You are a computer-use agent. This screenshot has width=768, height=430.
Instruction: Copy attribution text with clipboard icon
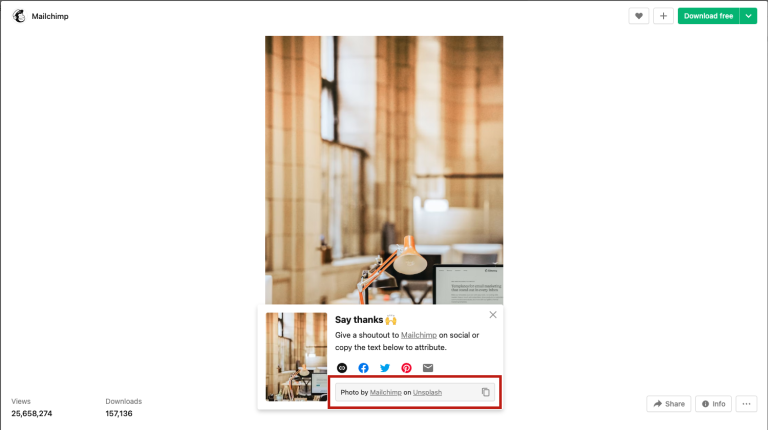click(485, 392)
